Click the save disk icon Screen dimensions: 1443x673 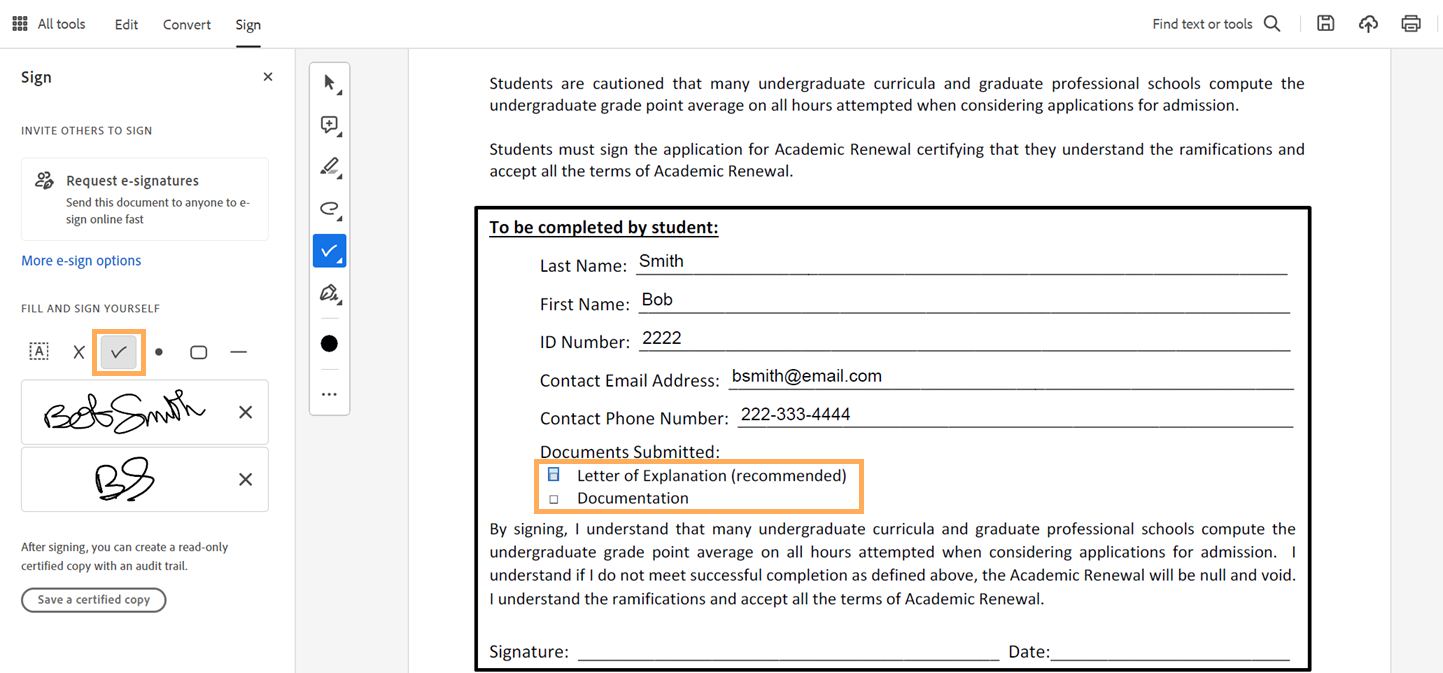(1325, 24)
